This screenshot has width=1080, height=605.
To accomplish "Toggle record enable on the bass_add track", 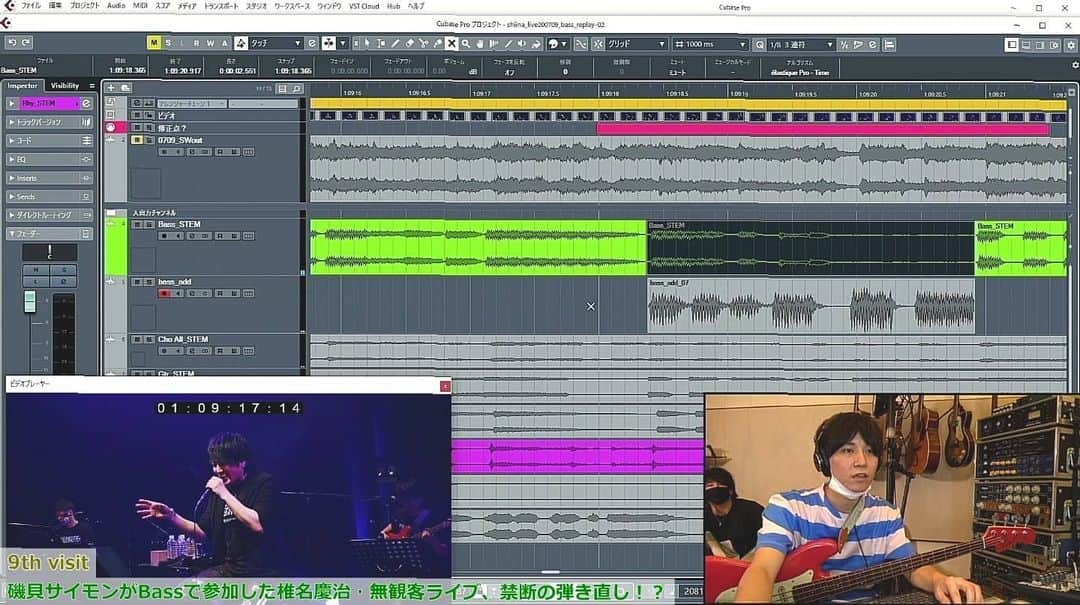I will [x=164, y=294].
